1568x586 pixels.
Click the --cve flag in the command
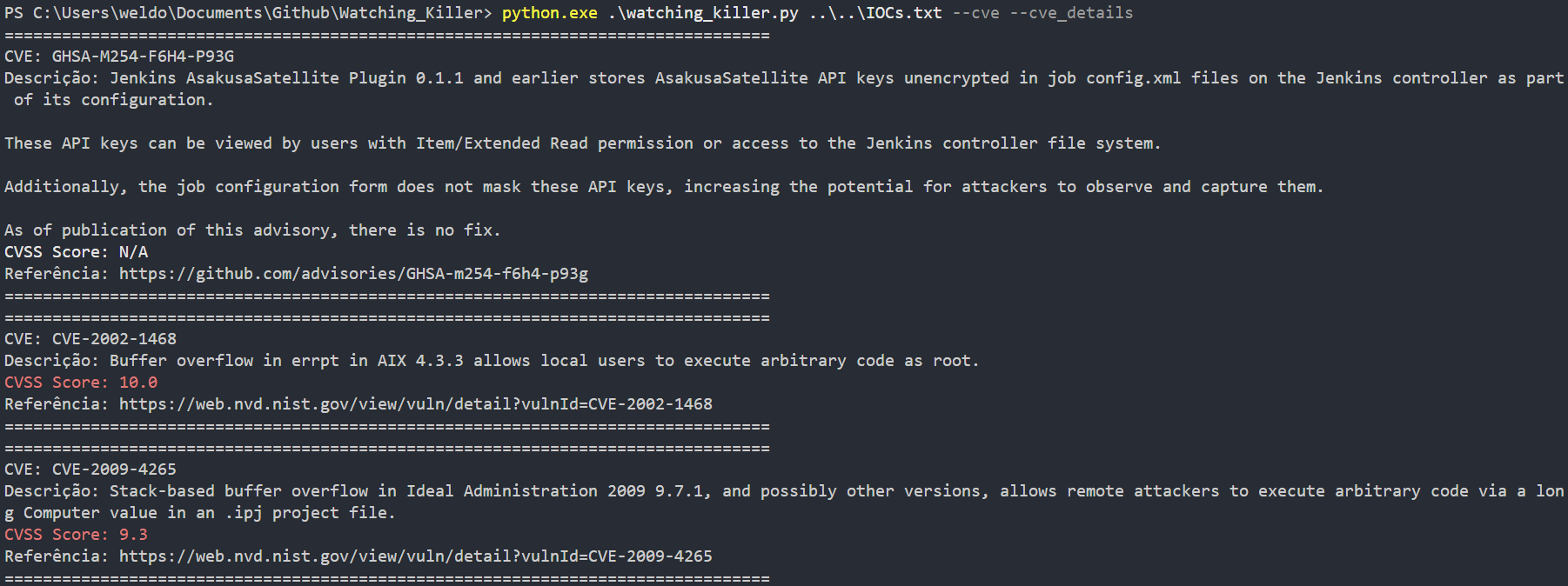(x=975, y=13)
